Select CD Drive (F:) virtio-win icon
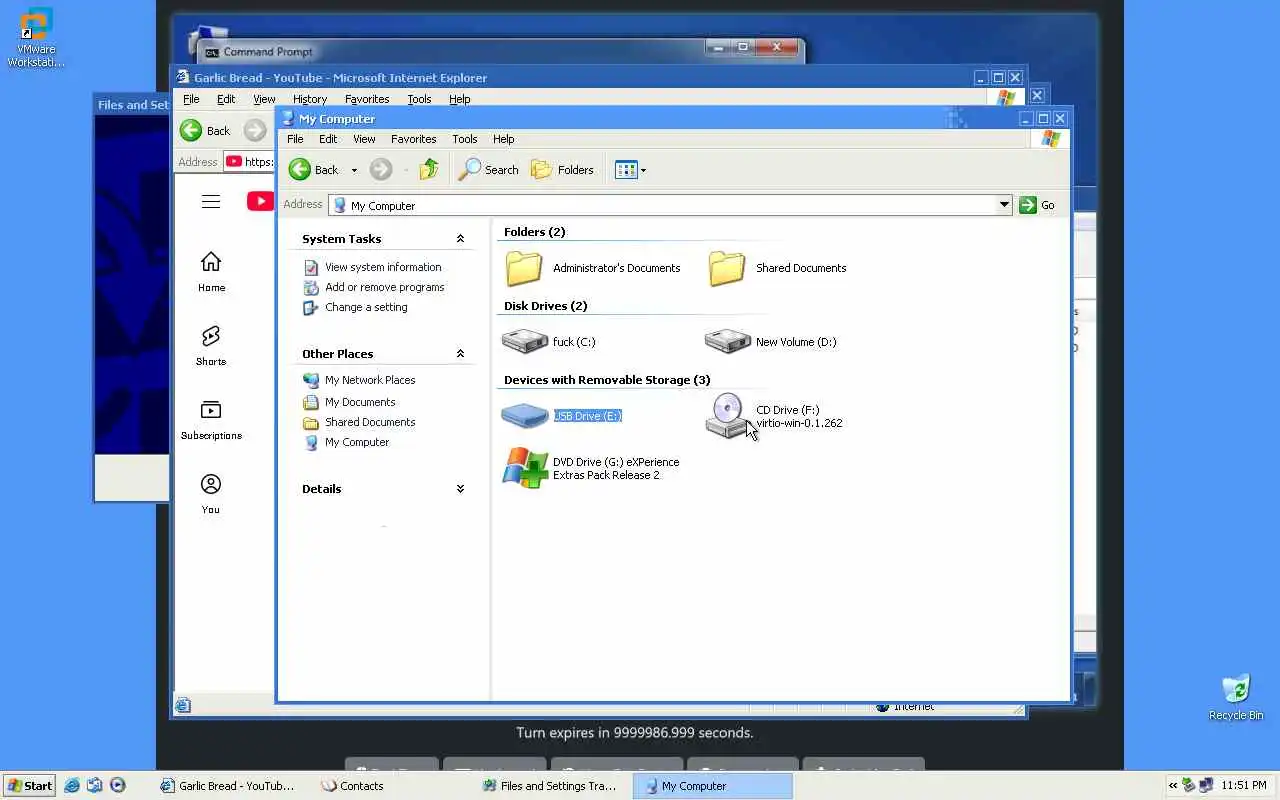Image resolution: width=1280 pixels, height=800 pixels. click(x=727, y=416)
